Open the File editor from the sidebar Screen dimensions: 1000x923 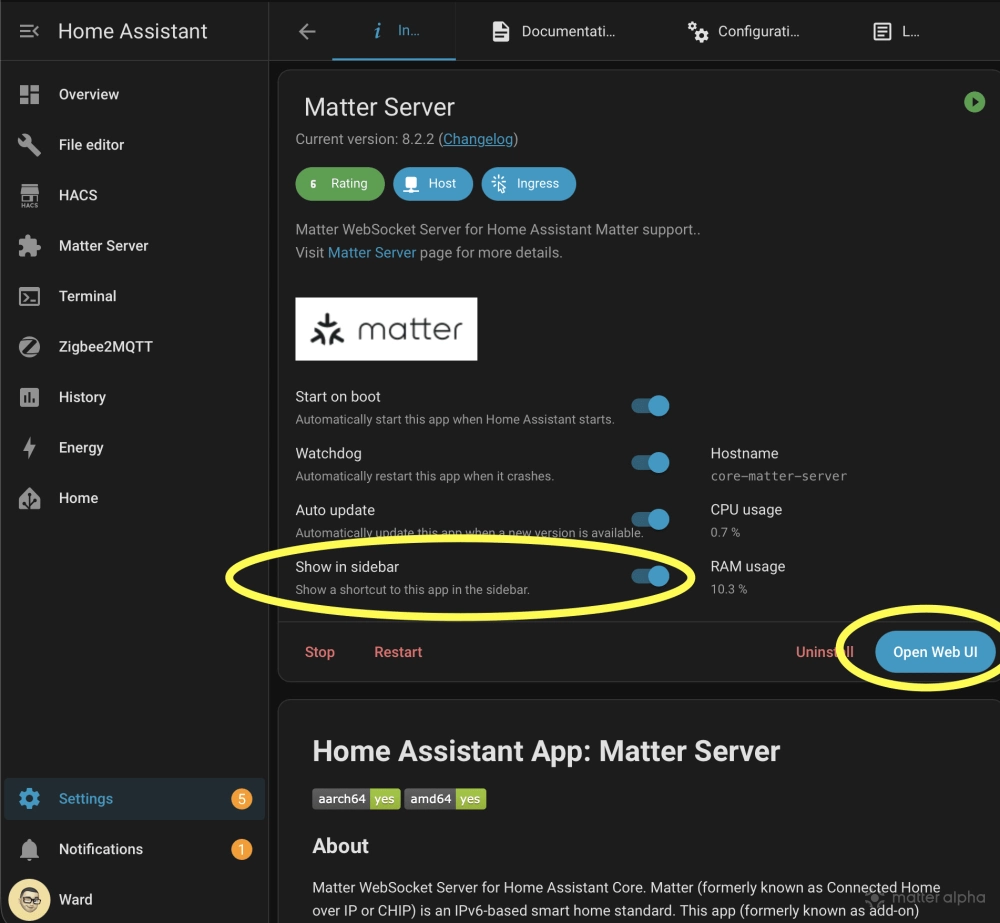pos(91,144)
